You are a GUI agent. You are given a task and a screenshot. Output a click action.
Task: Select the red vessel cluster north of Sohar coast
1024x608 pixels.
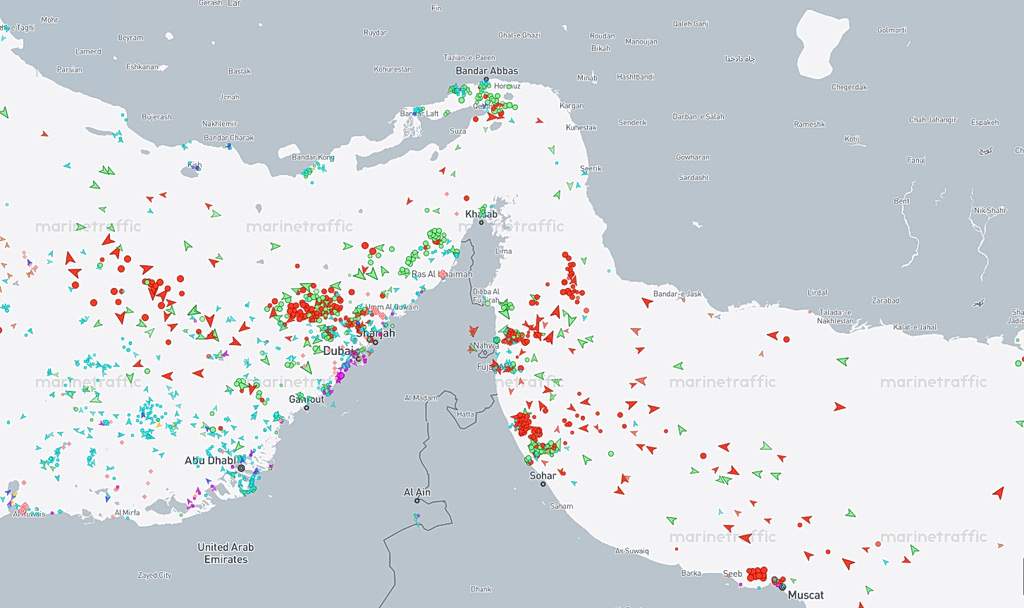coord(527,426)
